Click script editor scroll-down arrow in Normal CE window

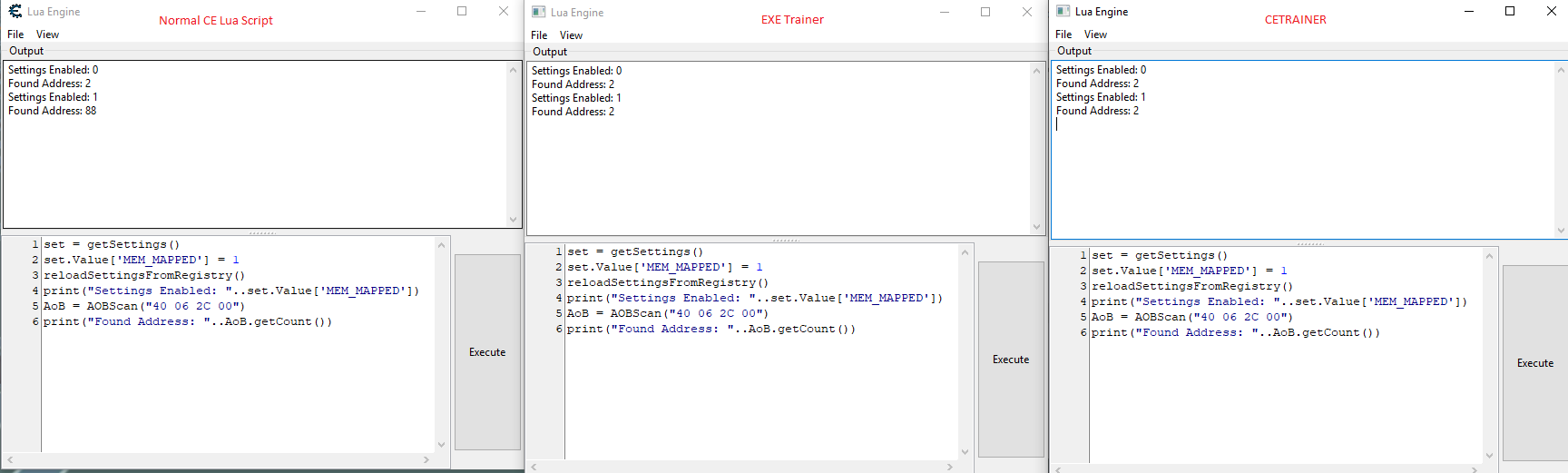[x=442, y=445]
